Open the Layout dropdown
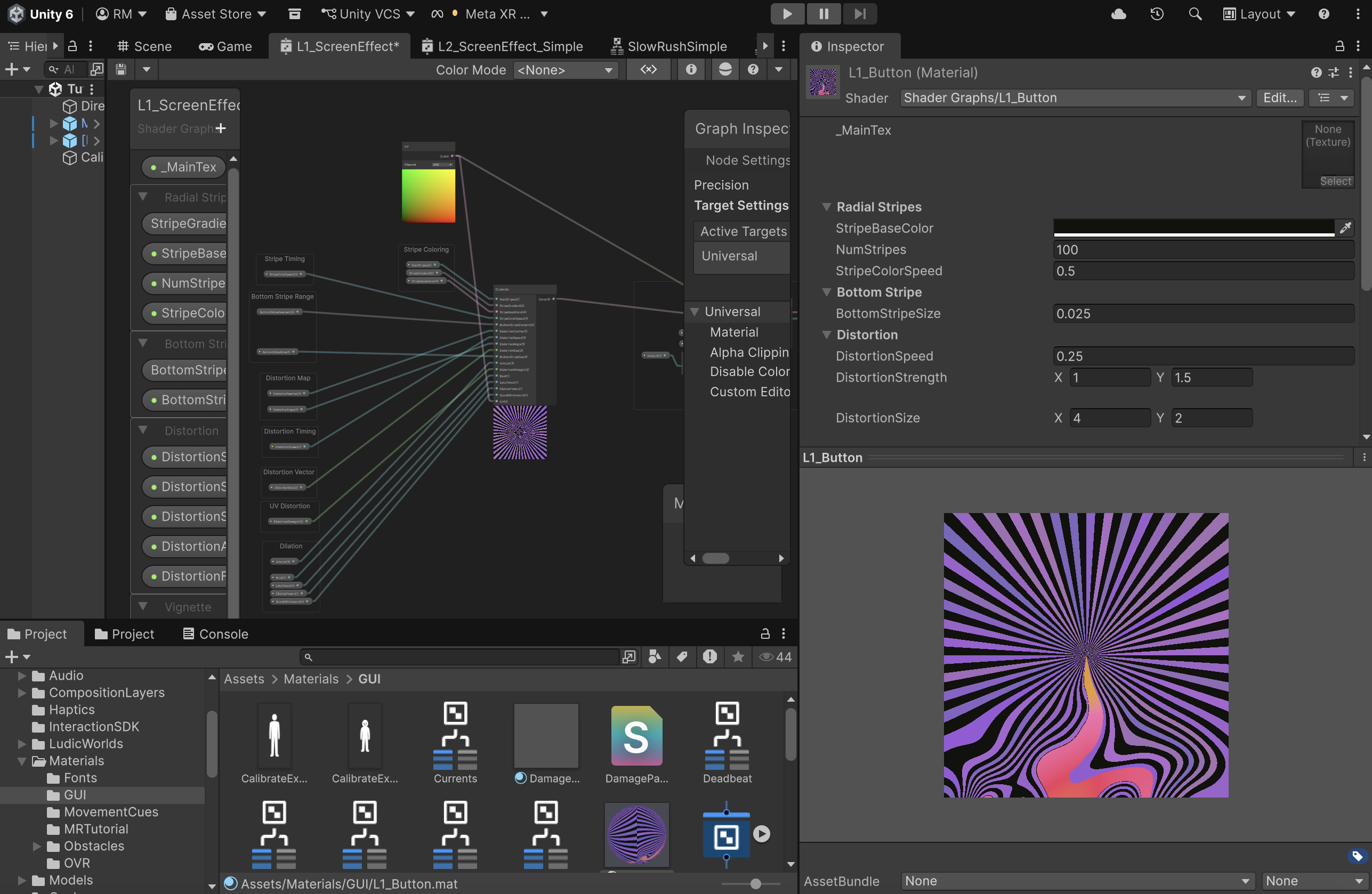 pos(1259,14)
